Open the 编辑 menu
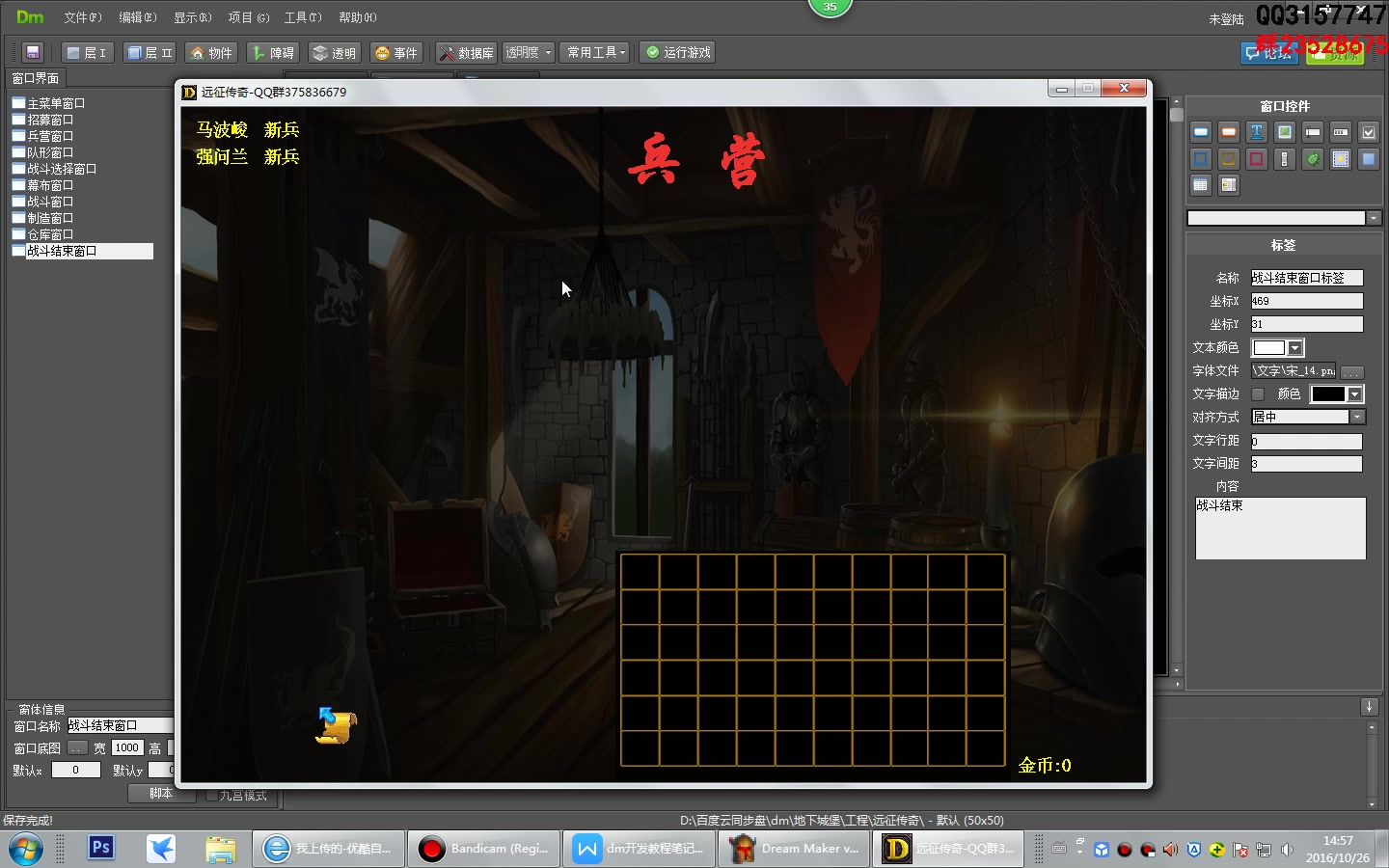 click(x=137, y=17)
